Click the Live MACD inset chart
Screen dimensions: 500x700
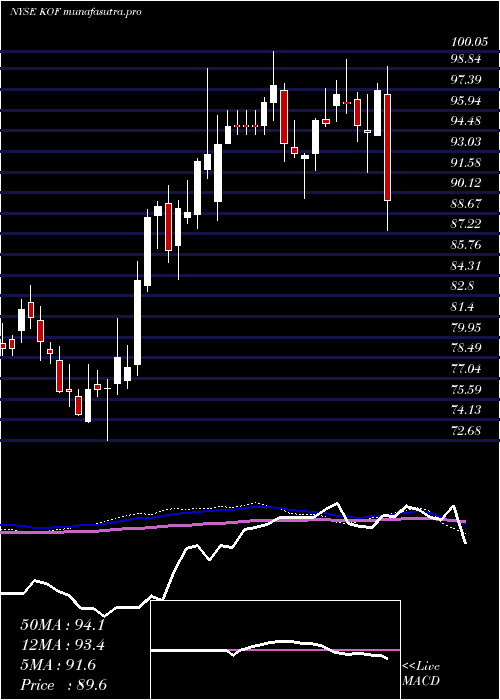tap(276, 650)
